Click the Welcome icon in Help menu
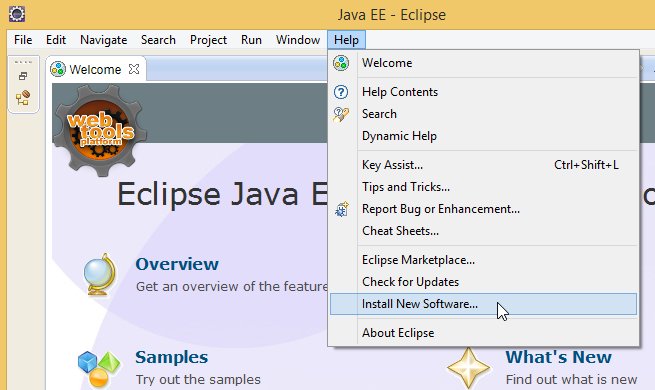 click(341, 63)
